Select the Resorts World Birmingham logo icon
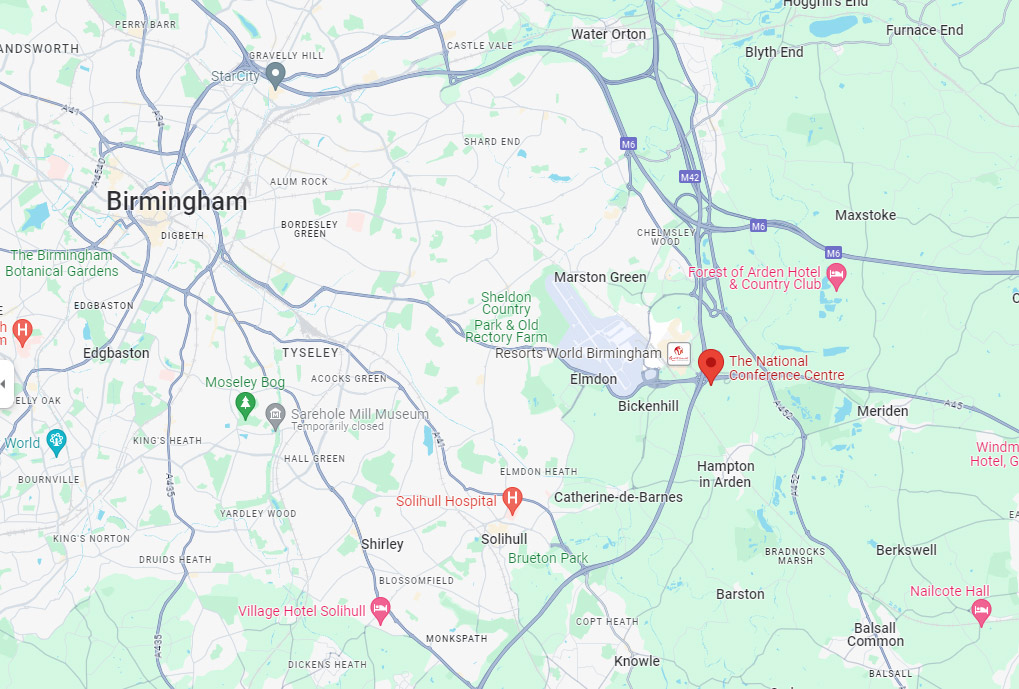The width and height of the screenshot is (1019, 689). coord(678,353)
